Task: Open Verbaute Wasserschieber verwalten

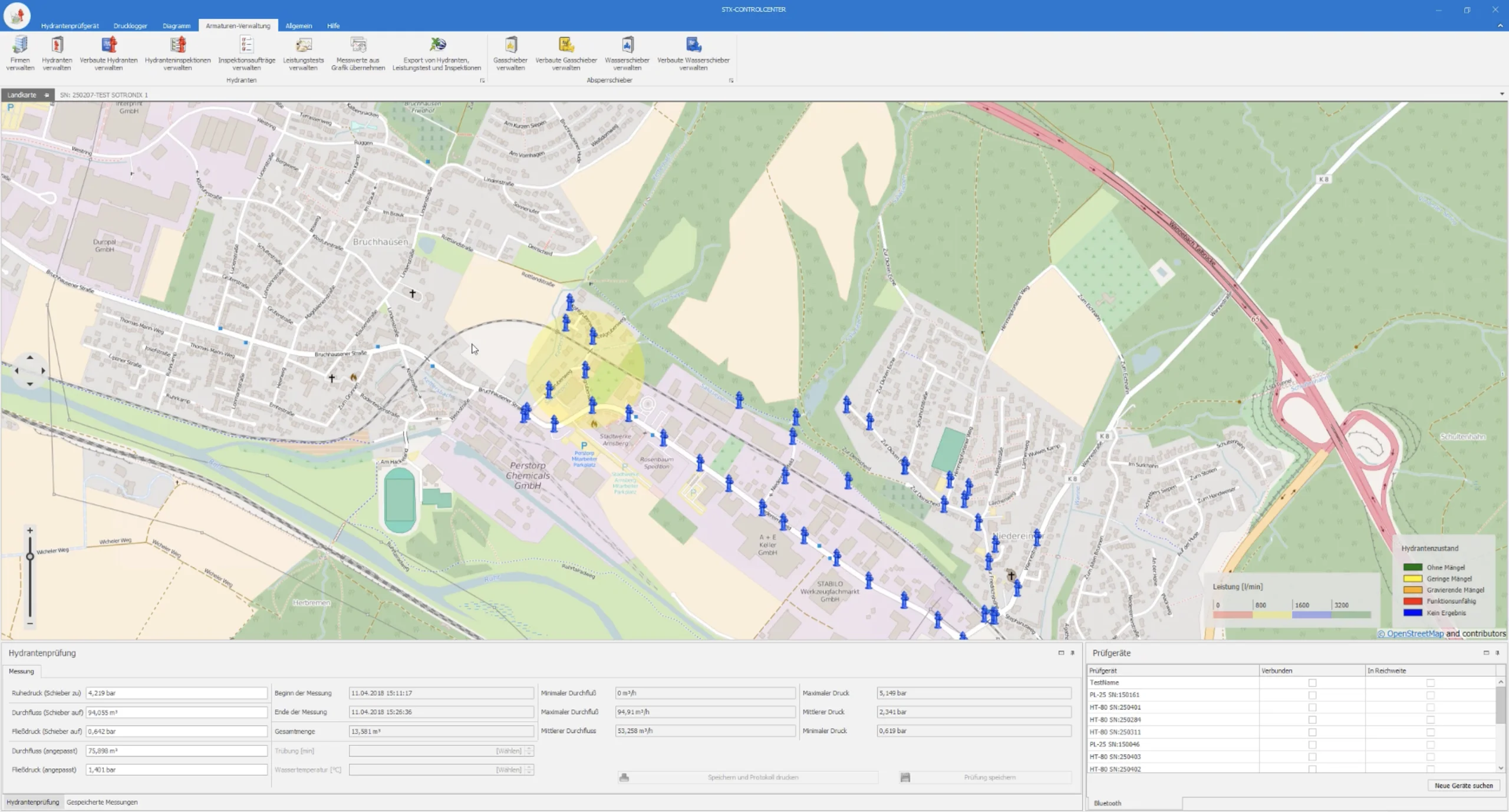Action: tap(693, 53)
